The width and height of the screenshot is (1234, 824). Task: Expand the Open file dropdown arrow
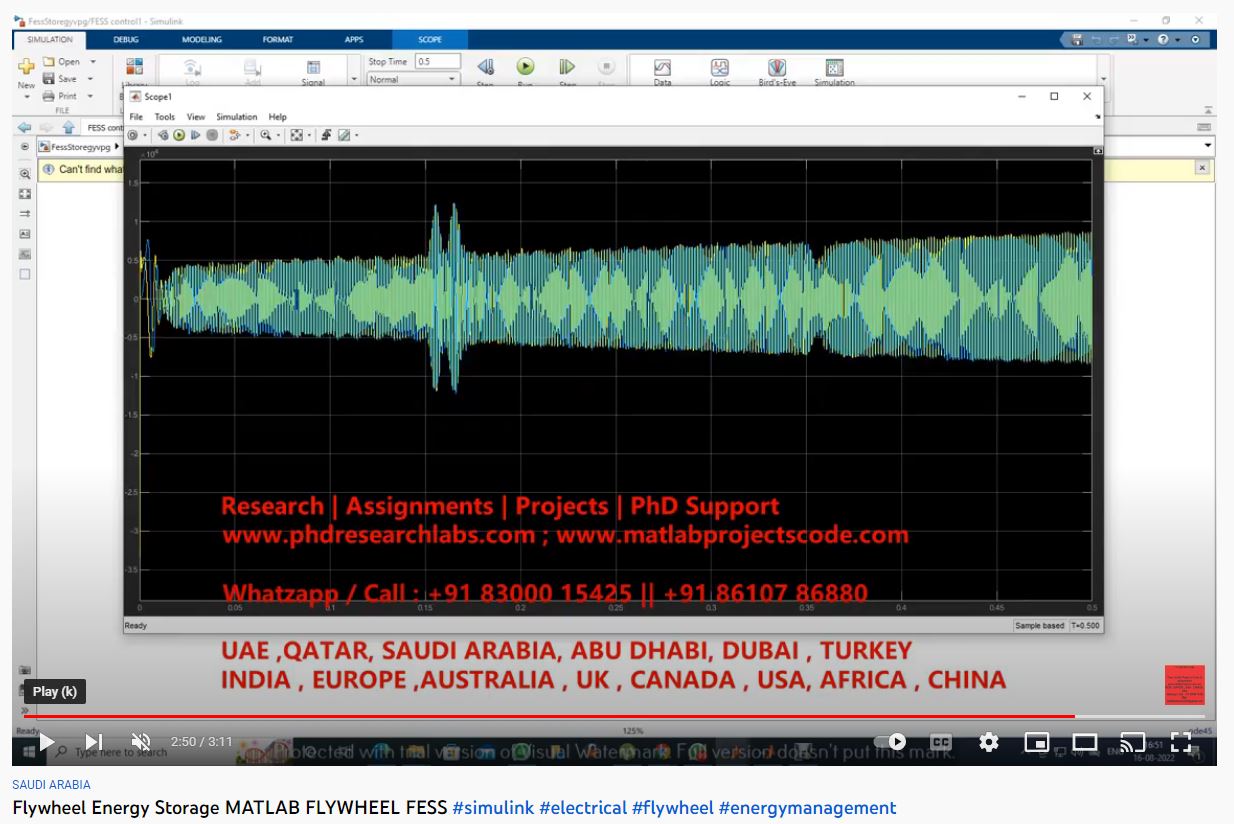pyautogui.click(x=93, y=62)
